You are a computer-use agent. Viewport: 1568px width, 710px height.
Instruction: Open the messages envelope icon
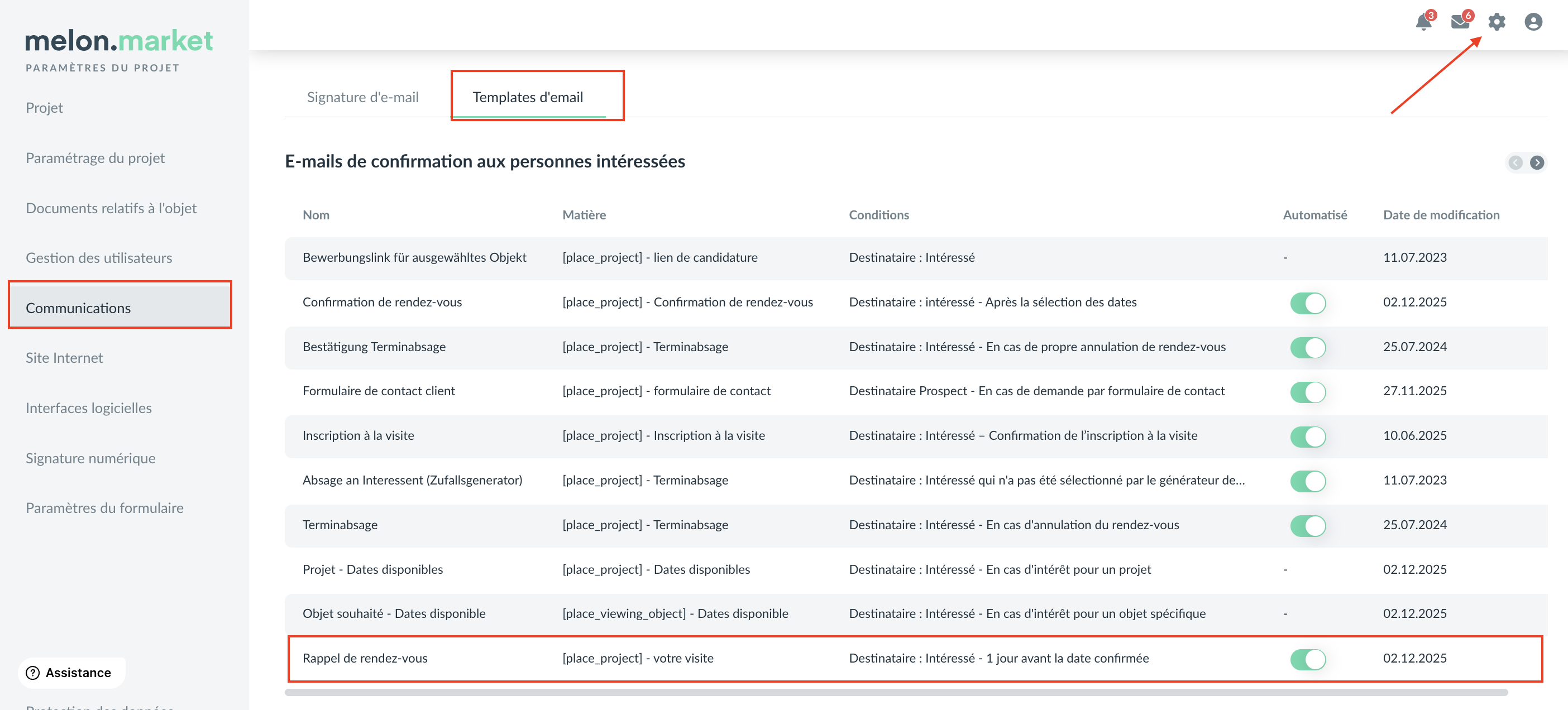(1460, 22)
